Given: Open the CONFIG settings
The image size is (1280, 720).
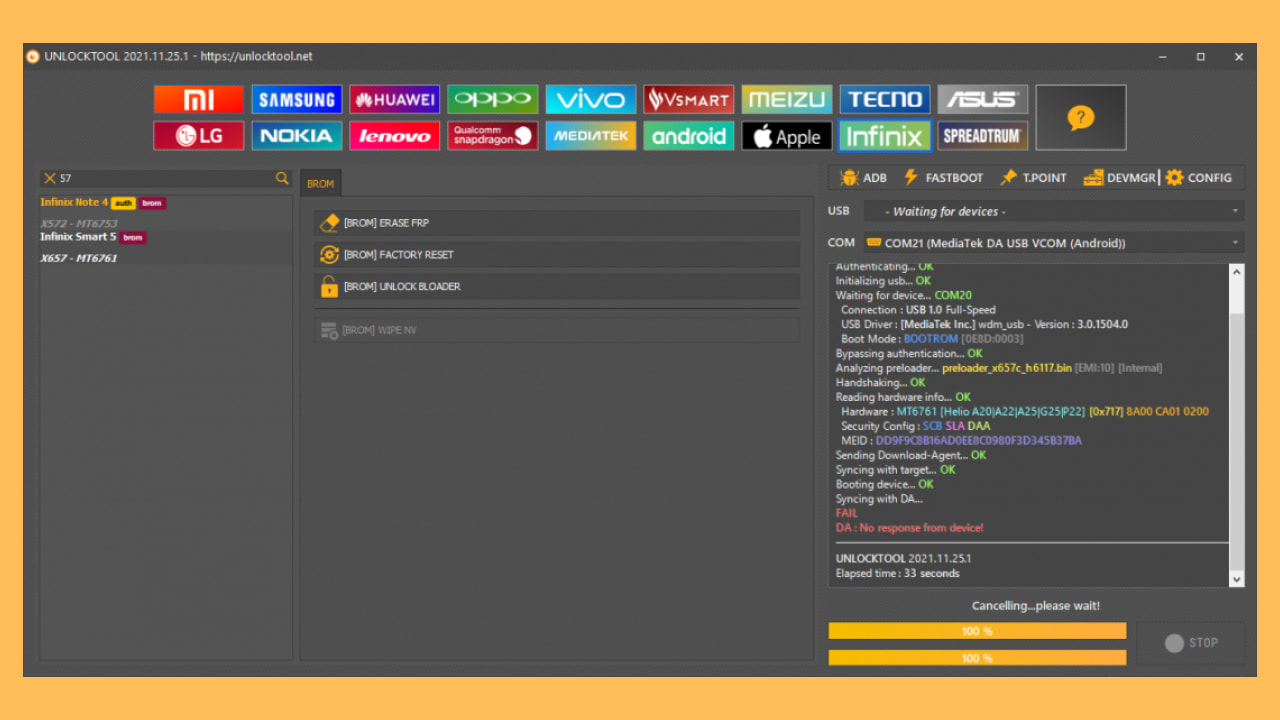Looking at the screenshot, I should coord(1198,178).
